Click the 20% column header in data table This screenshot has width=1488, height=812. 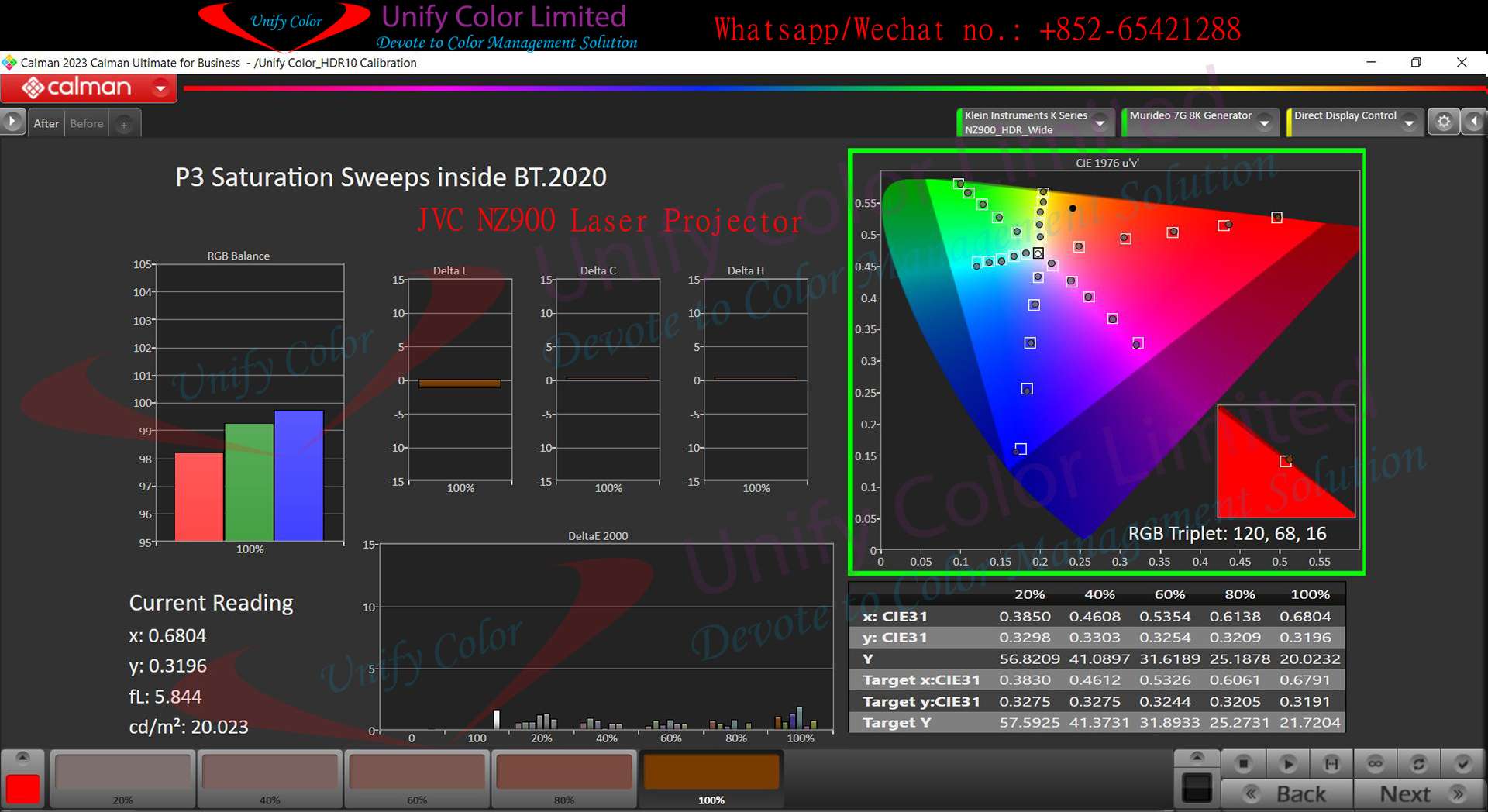pos(1029,594)
